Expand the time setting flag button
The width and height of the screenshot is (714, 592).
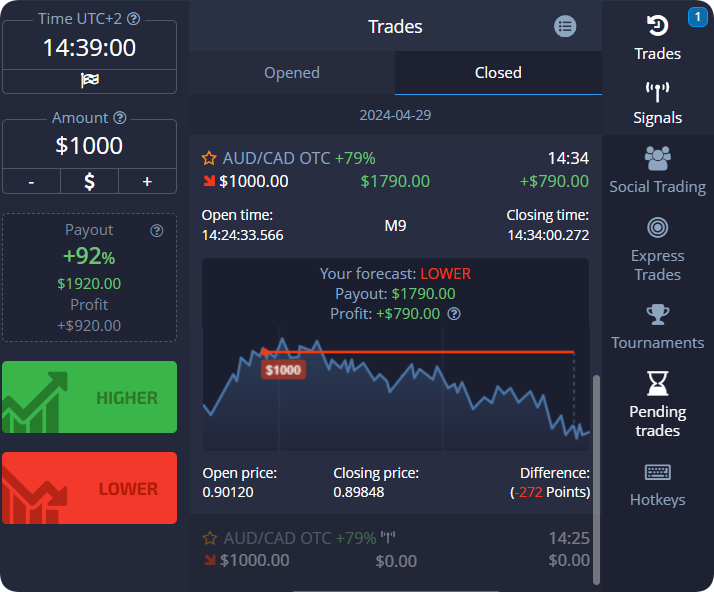point(89,80)
